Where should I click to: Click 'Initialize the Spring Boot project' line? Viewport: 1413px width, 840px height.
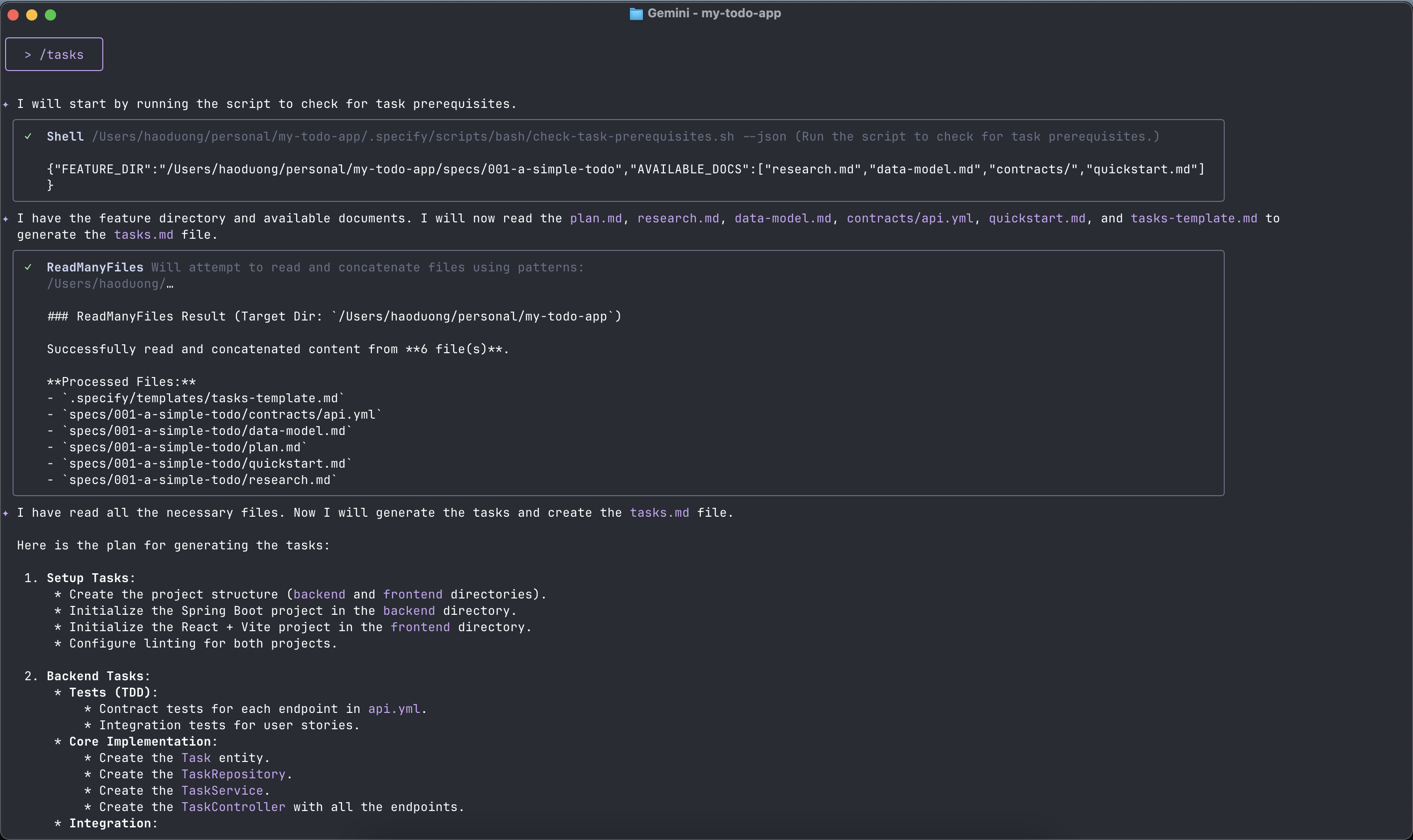point(293,611)
